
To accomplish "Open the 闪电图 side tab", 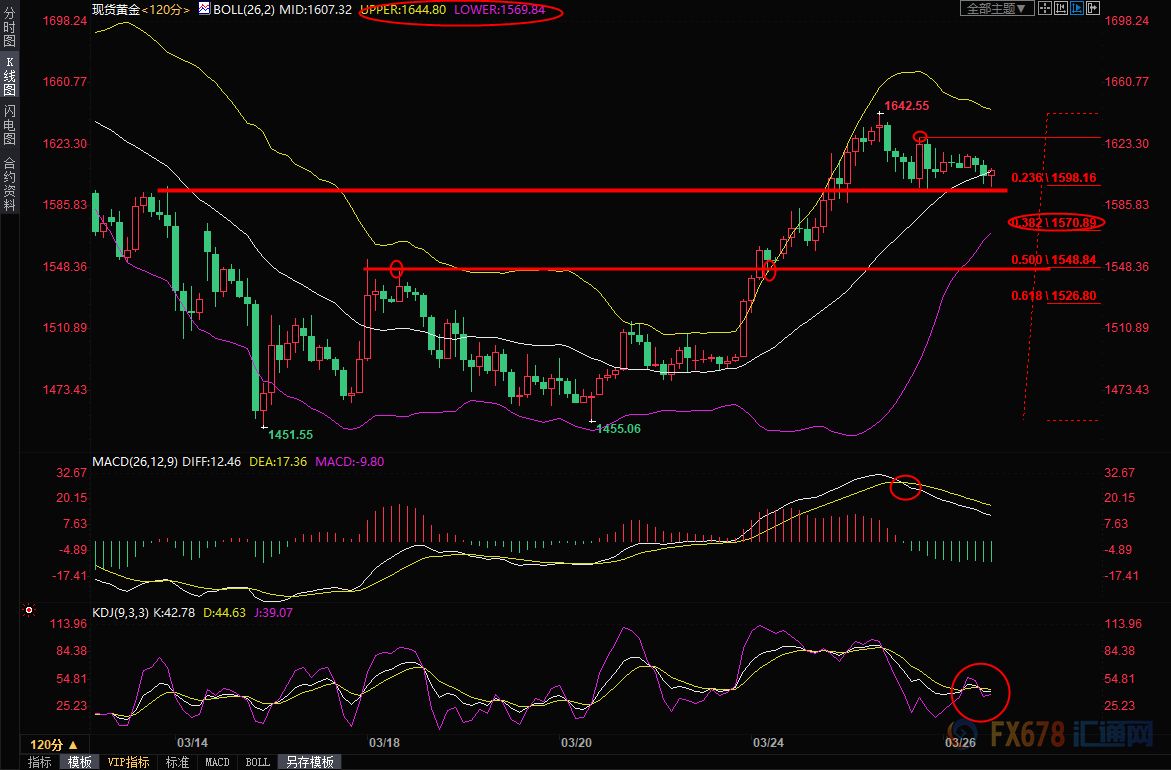I will pyautogui.click(x=9, y=126).
